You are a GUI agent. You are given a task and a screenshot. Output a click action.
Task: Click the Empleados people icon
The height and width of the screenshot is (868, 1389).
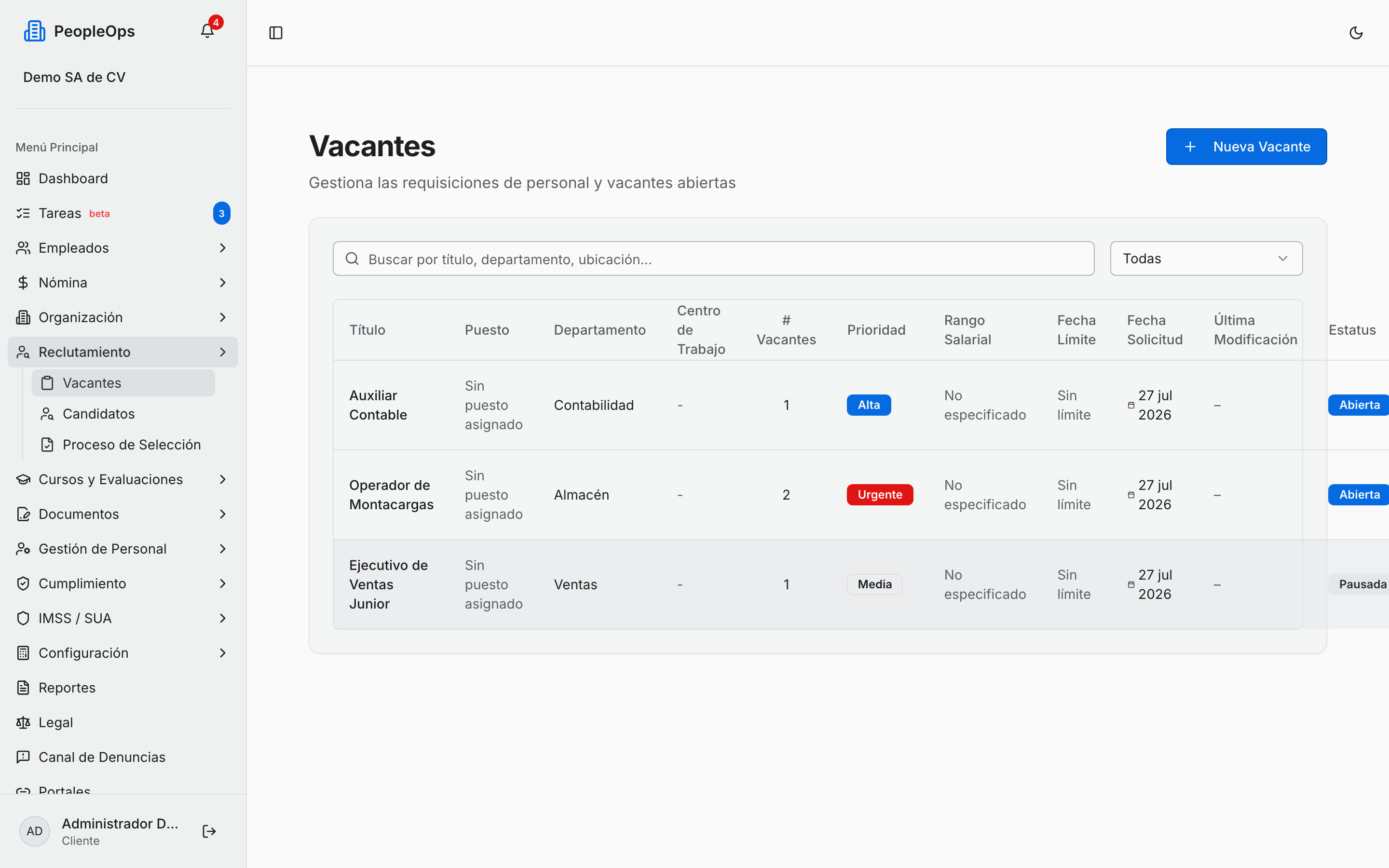(23, 248)
